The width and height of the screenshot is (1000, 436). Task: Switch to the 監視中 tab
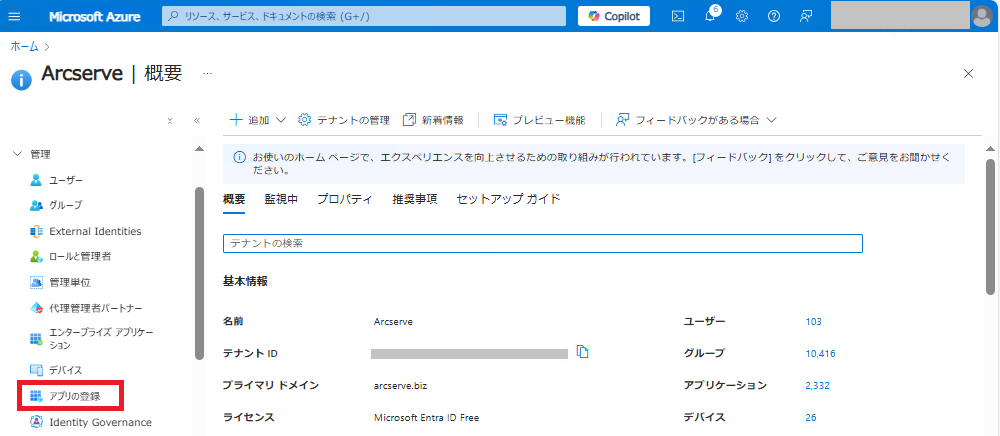(x=281, y=199)
